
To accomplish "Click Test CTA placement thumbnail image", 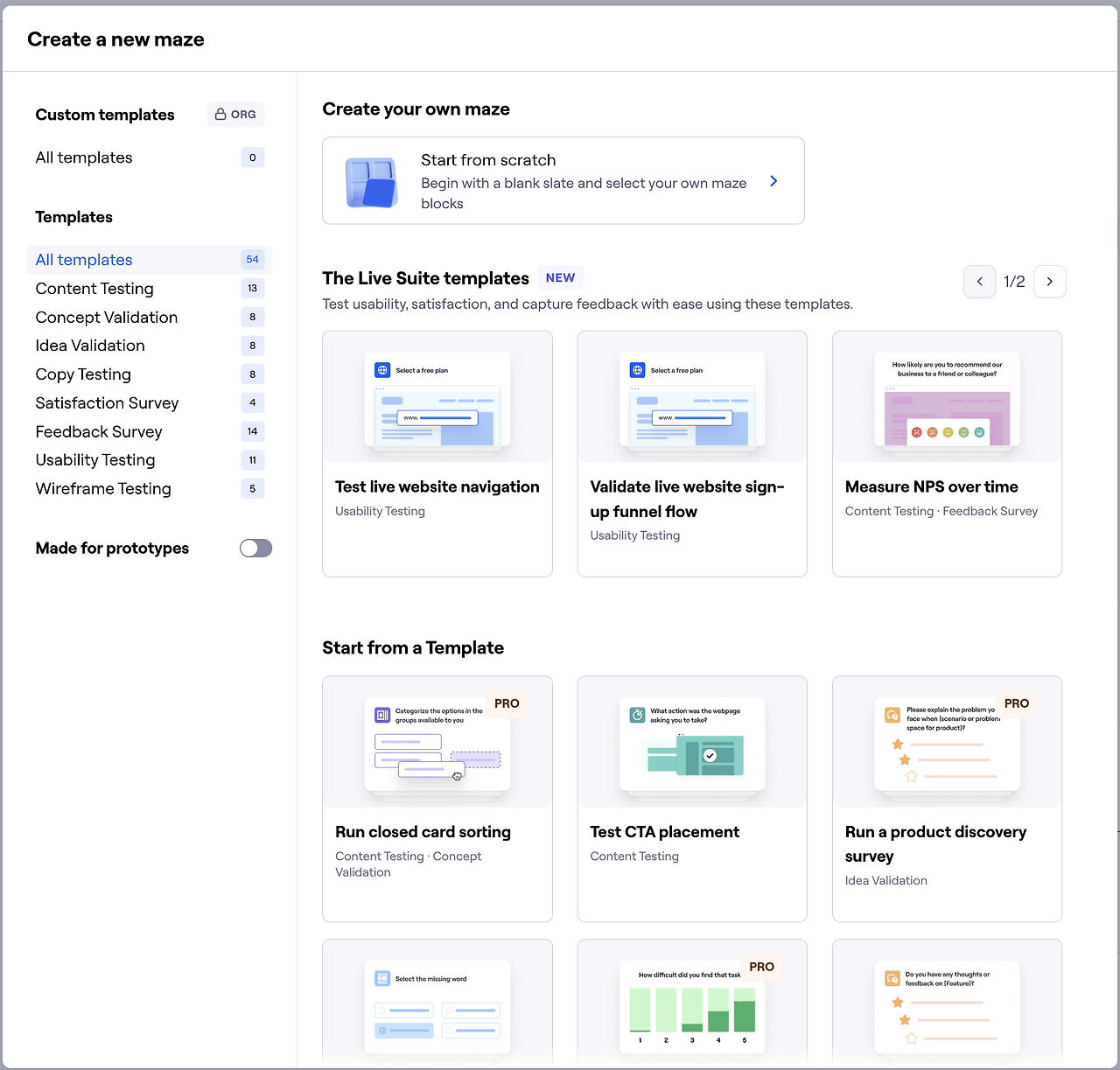I will 692,742.
